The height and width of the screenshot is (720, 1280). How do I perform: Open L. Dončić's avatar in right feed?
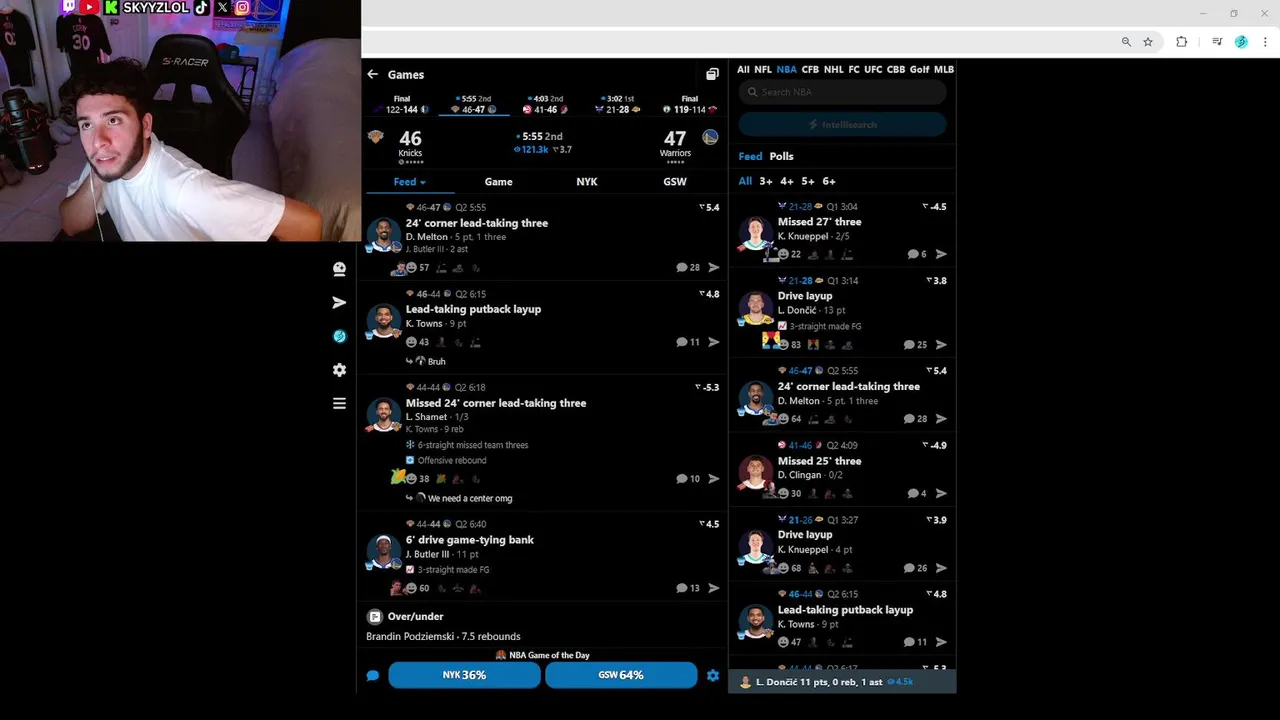[757, 308]
